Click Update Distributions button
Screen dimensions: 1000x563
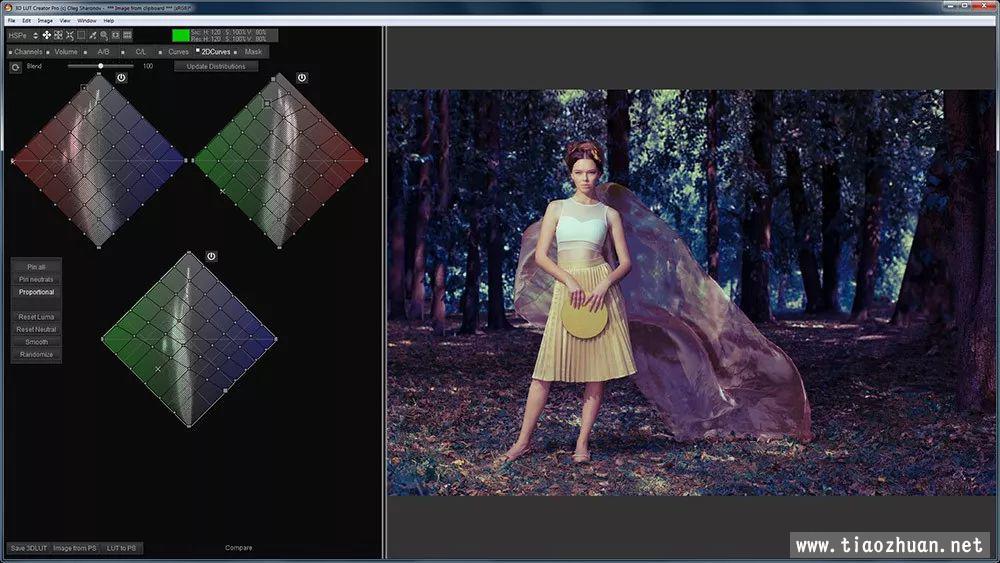point(216,66)
